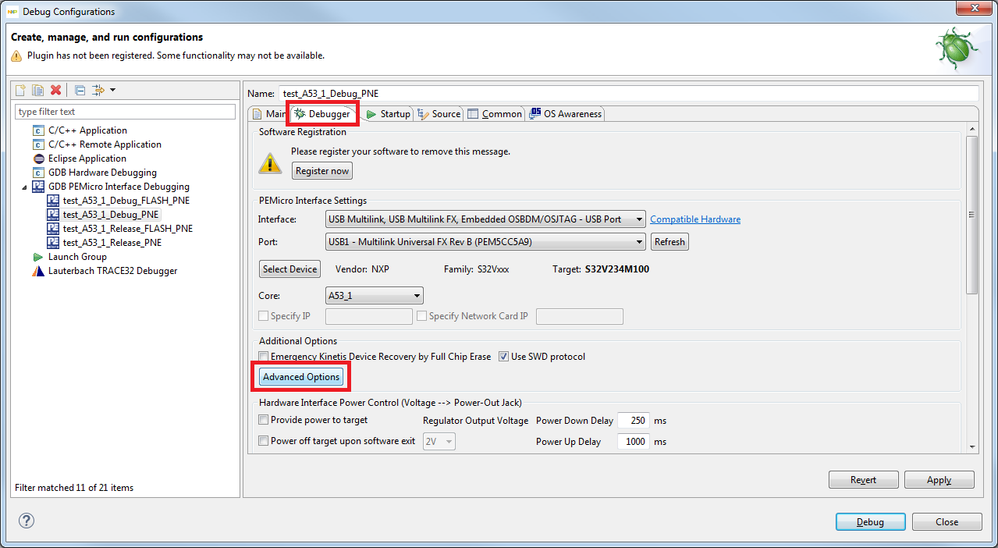Image resolution: width=998 pixels, height=548 pixels.
Task: Click PE icon beside test_A53_1_Release_PNE
Action: point(53,242)
